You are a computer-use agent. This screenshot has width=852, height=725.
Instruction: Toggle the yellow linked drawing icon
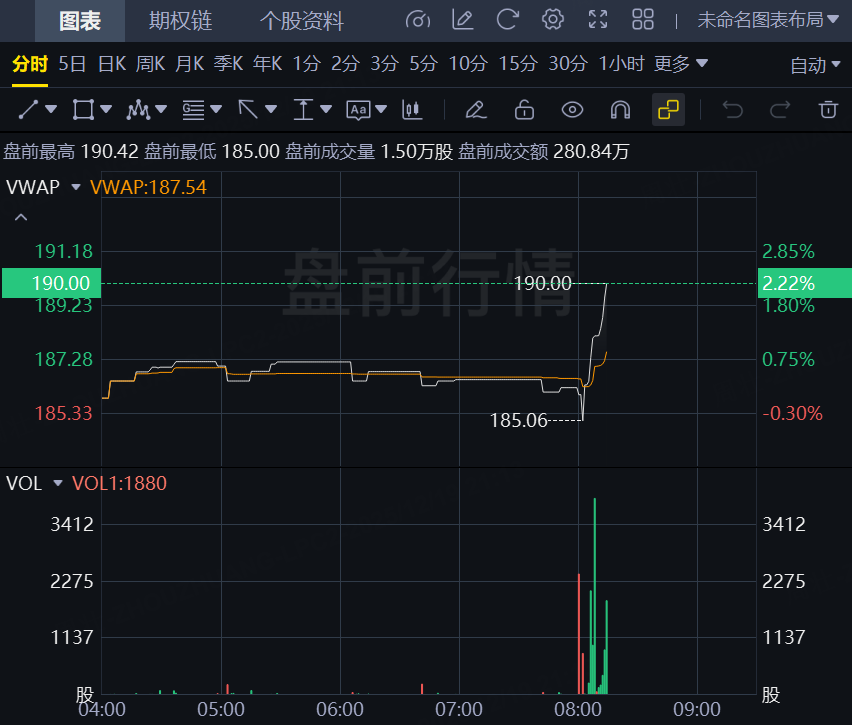(x=668, y=110)
